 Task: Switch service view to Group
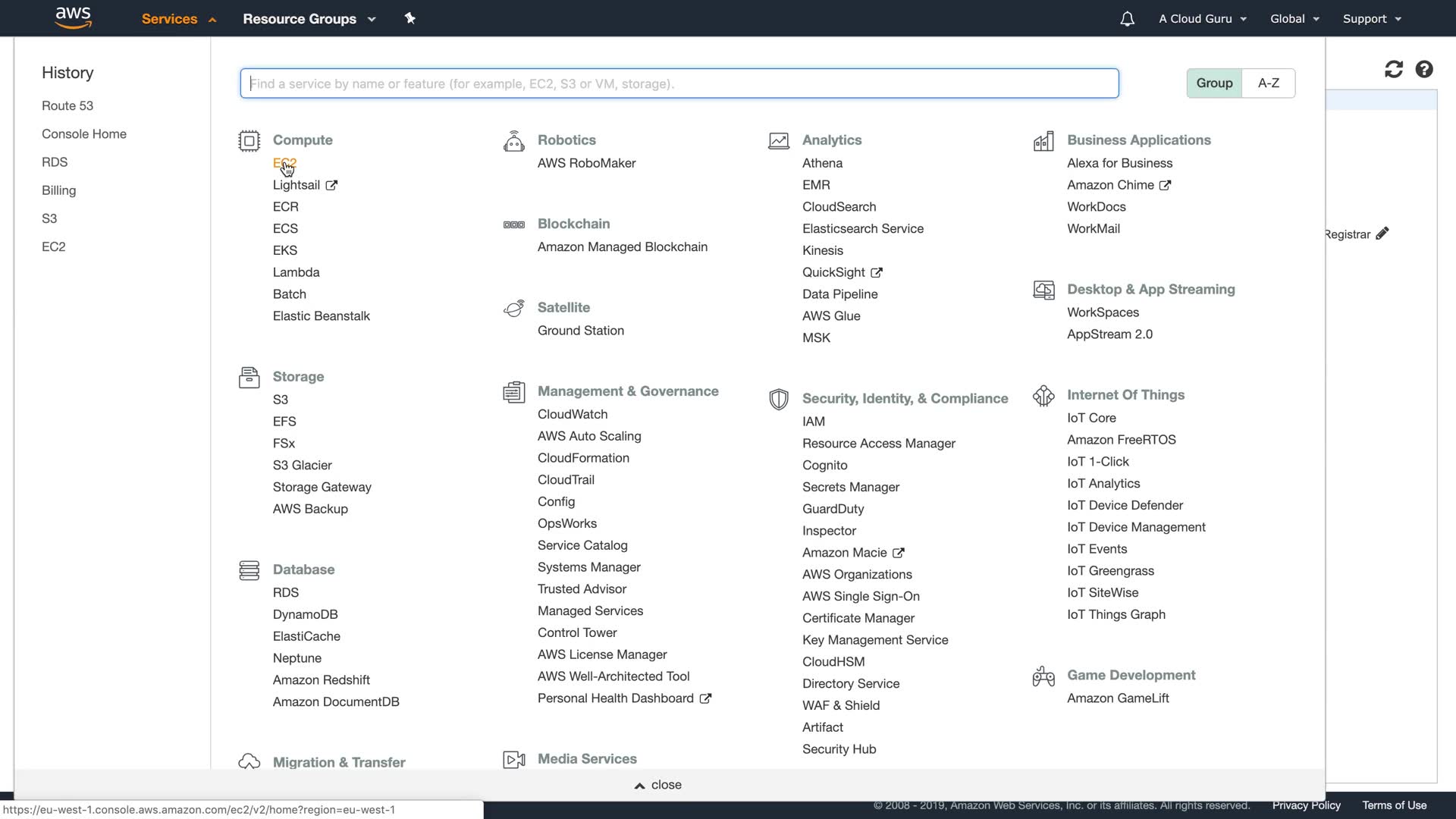coord(1214,83)
